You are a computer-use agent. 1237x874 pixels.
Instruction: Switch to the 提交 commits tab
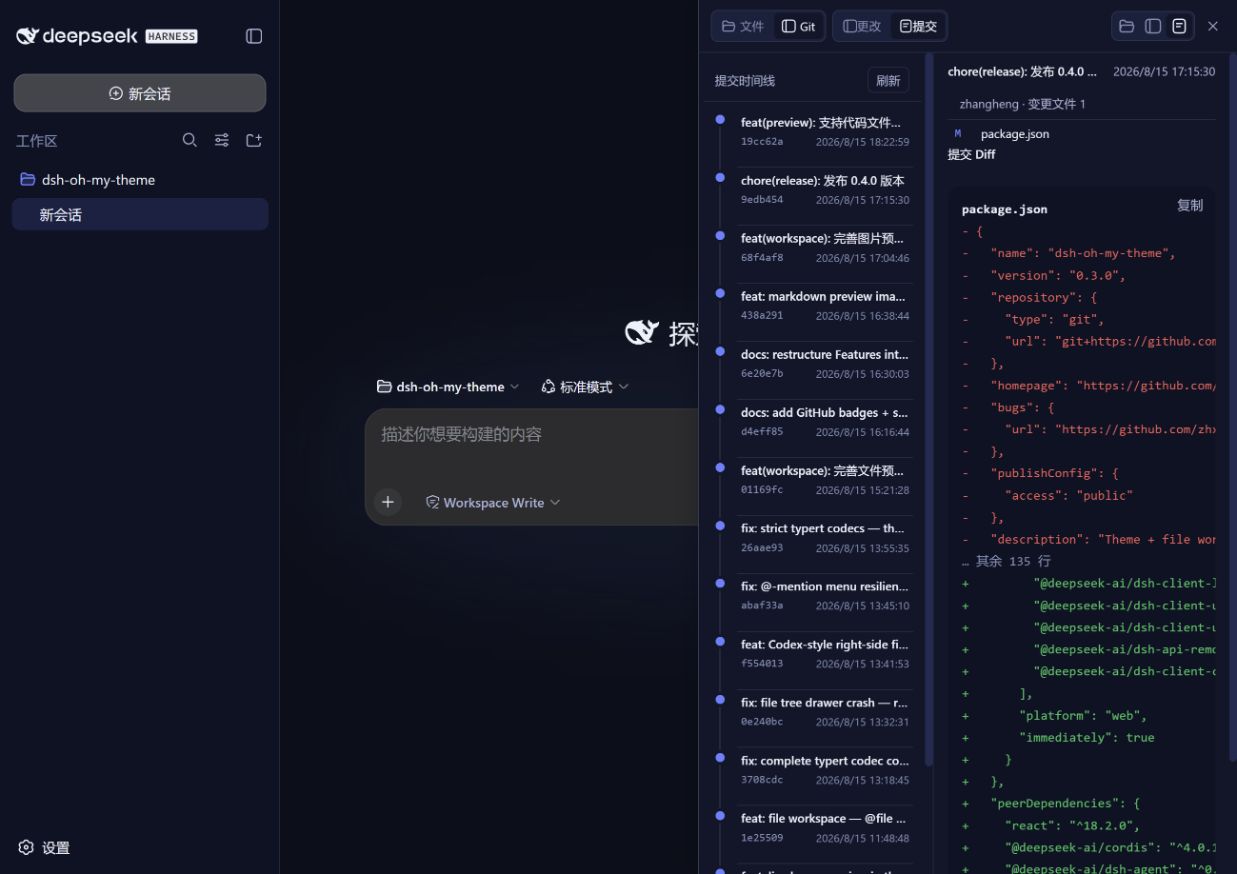click(918, 26)
